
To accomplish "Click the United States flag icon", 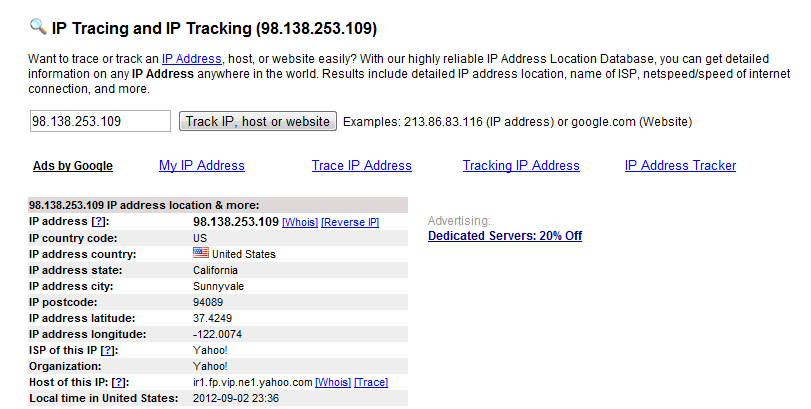I will pos(201,253).
